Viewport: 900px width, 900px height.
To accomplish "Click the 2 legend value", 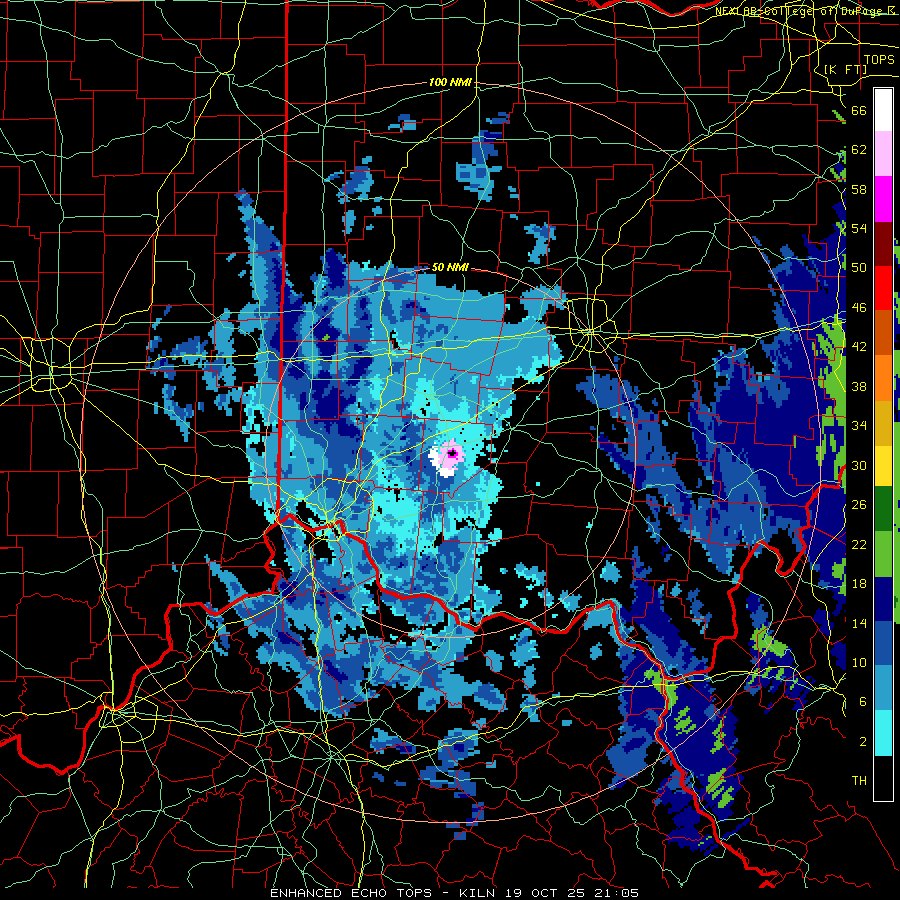I will click(x=863, y=741).
